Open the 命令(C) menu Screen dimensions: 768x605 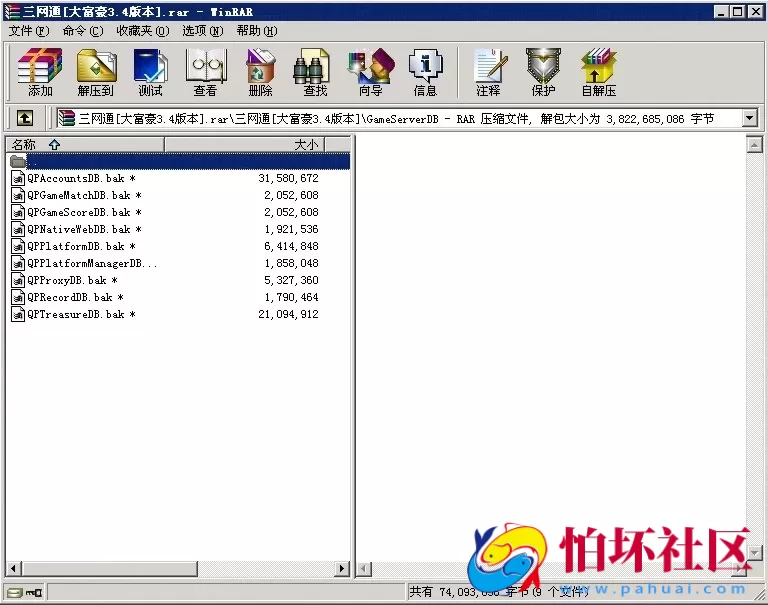pos(83,31)
